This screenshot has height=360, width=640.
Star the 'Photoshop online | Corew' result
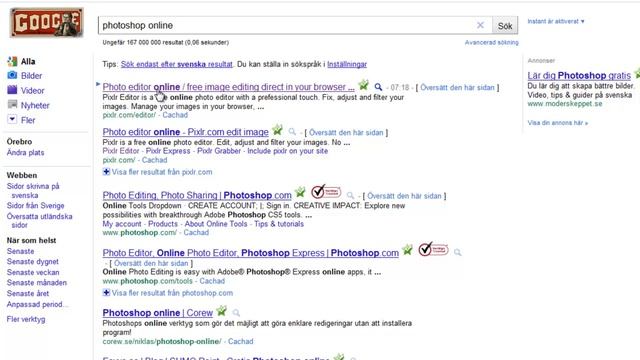[222, 311]
